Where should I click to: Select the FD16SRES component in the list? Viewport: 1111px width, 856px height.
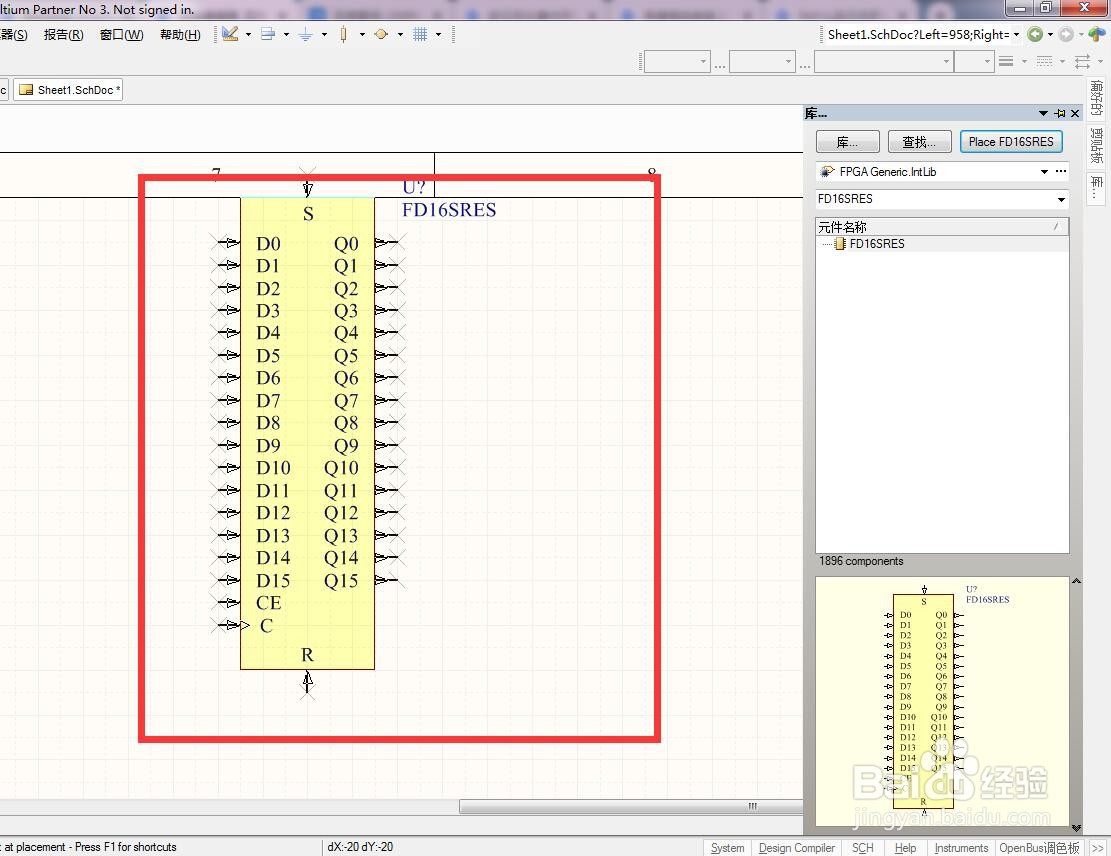click(x=876, y=244)
